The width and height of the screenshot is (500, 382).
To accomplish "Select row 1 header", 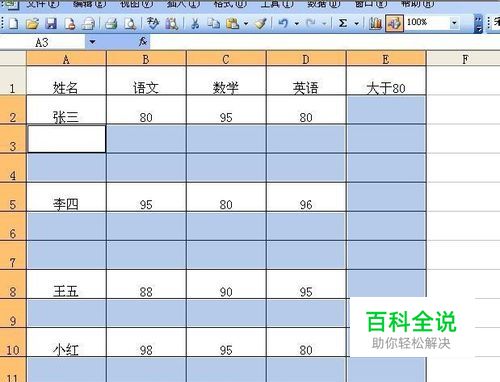I will [x=13, y=81].
